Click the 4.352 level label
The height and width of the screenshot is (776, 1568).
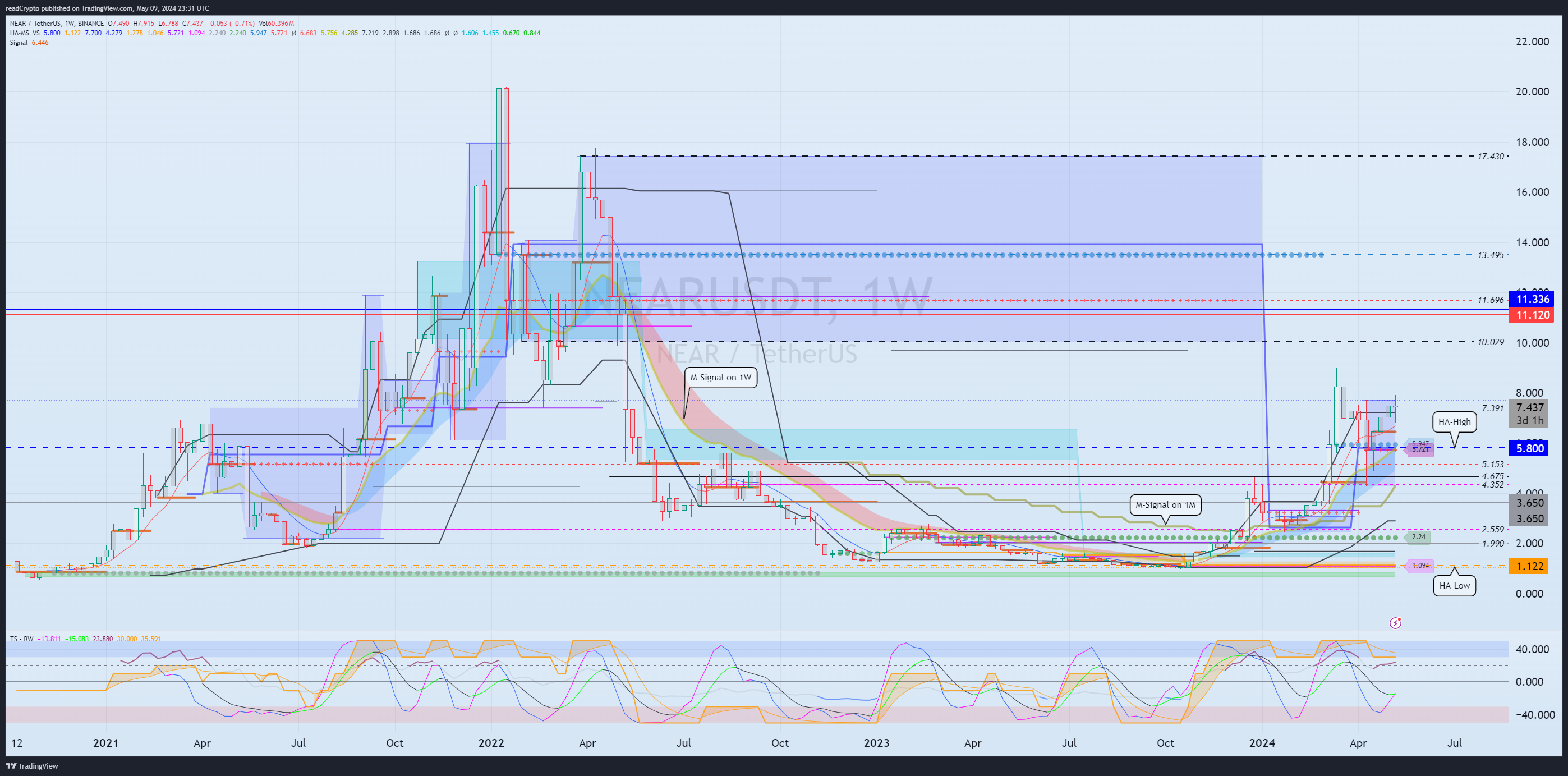[1492, 484]
